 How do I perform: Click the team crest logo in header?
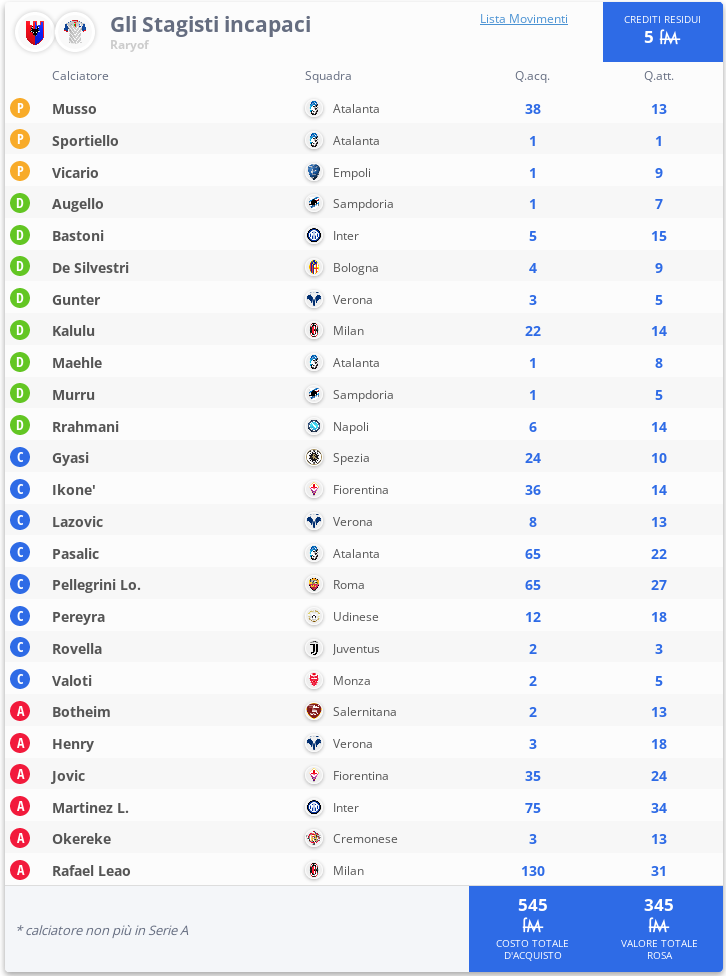tap(34, 32)
